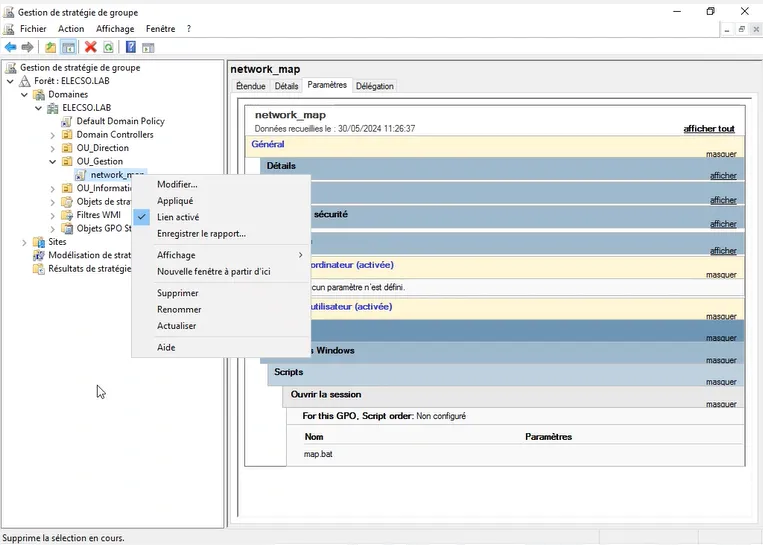This screenshot has width=763, height=545.
Task: Toggle the checked 'Lien activé' option
Action: pyautogui.click(x=178, y=217)
